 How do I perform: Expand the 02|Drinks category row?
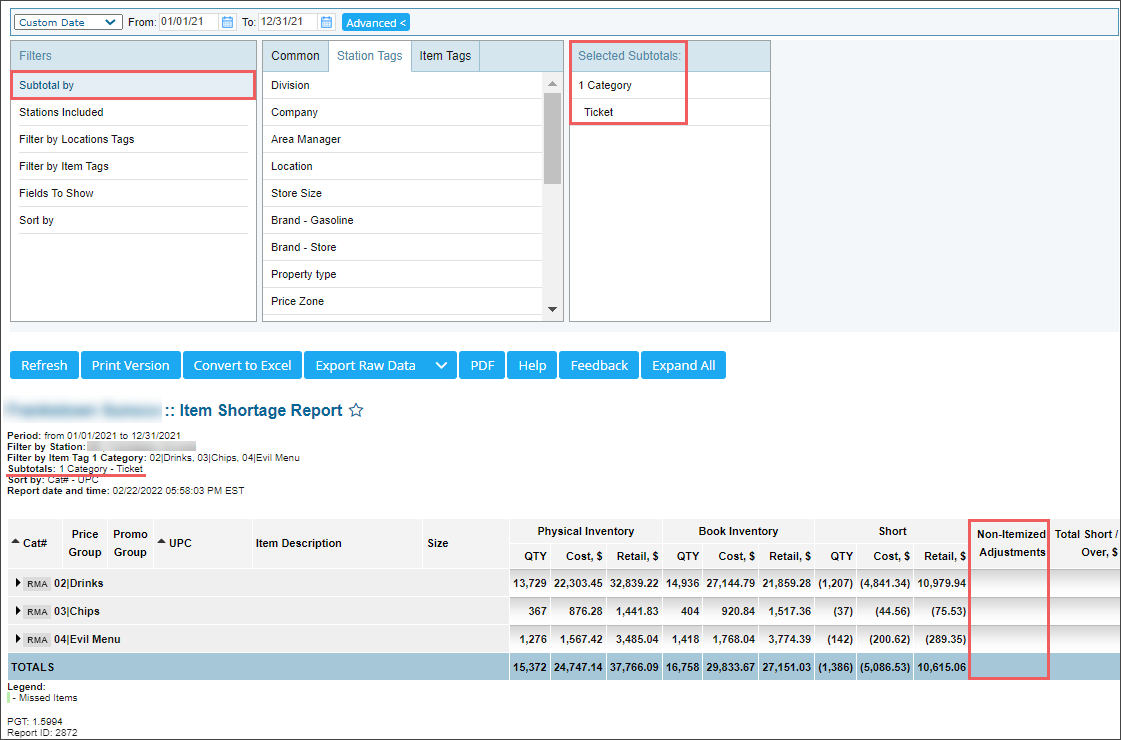pos(17,583)
